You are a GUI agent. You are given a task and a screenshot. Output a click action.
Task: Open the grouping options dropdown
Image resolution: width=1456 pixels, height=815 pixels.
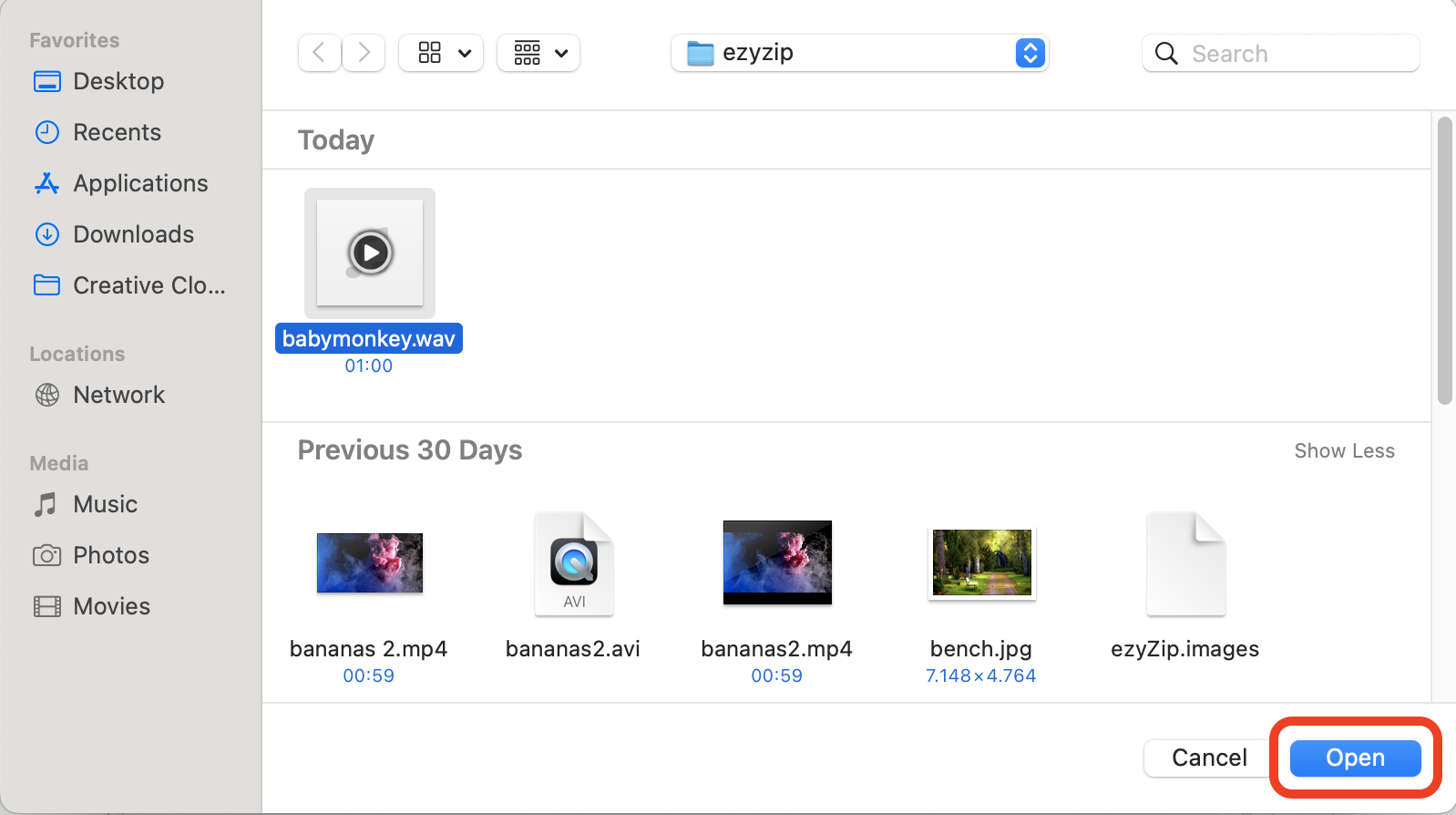click(x=538, y=53)
